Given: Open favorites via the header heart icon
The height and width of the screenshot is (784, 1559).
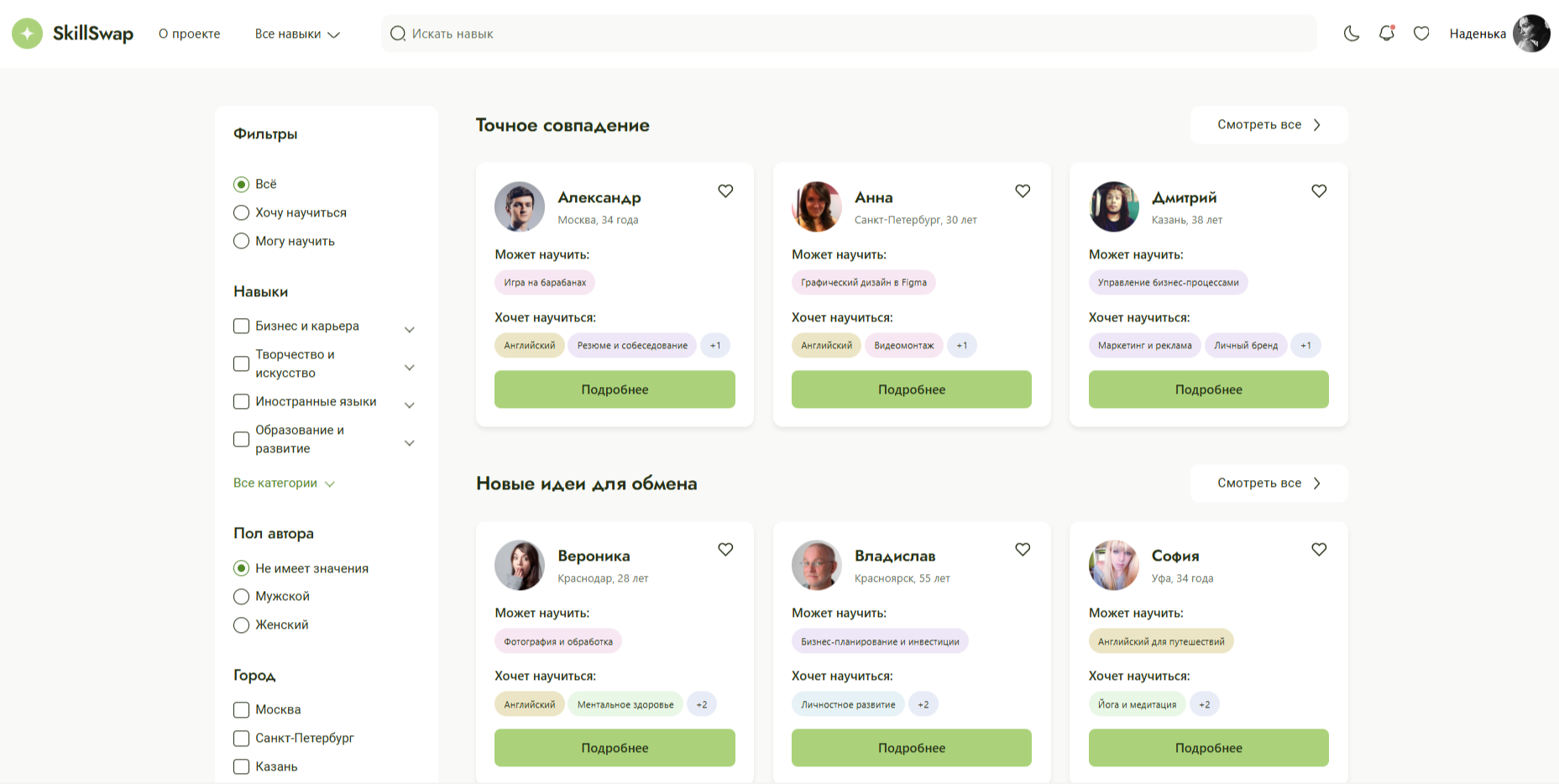Looking at the screenshot, I should 1421,34.
